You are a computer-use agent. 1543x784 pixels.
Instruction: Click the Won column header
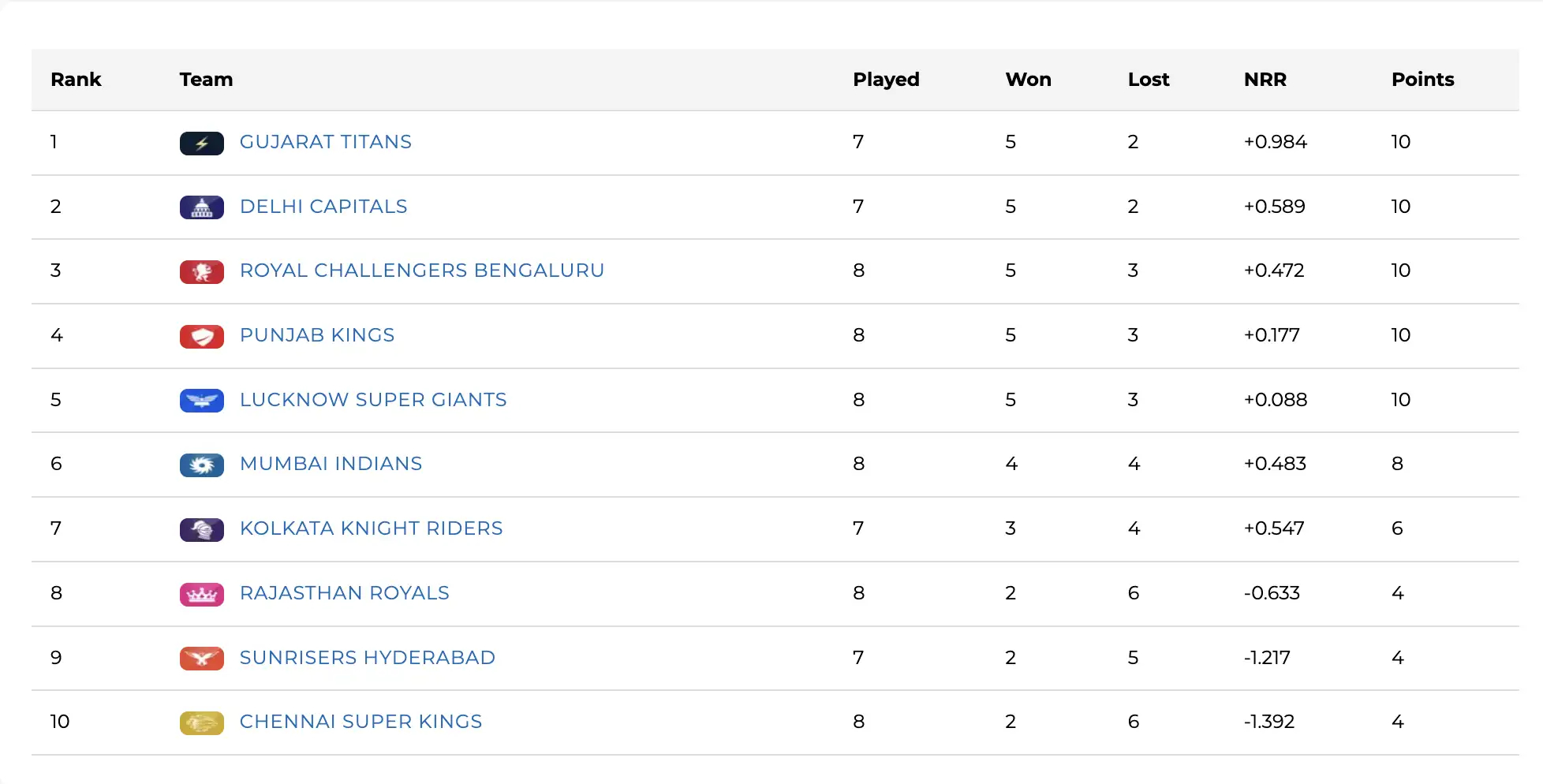[1028, 80]
